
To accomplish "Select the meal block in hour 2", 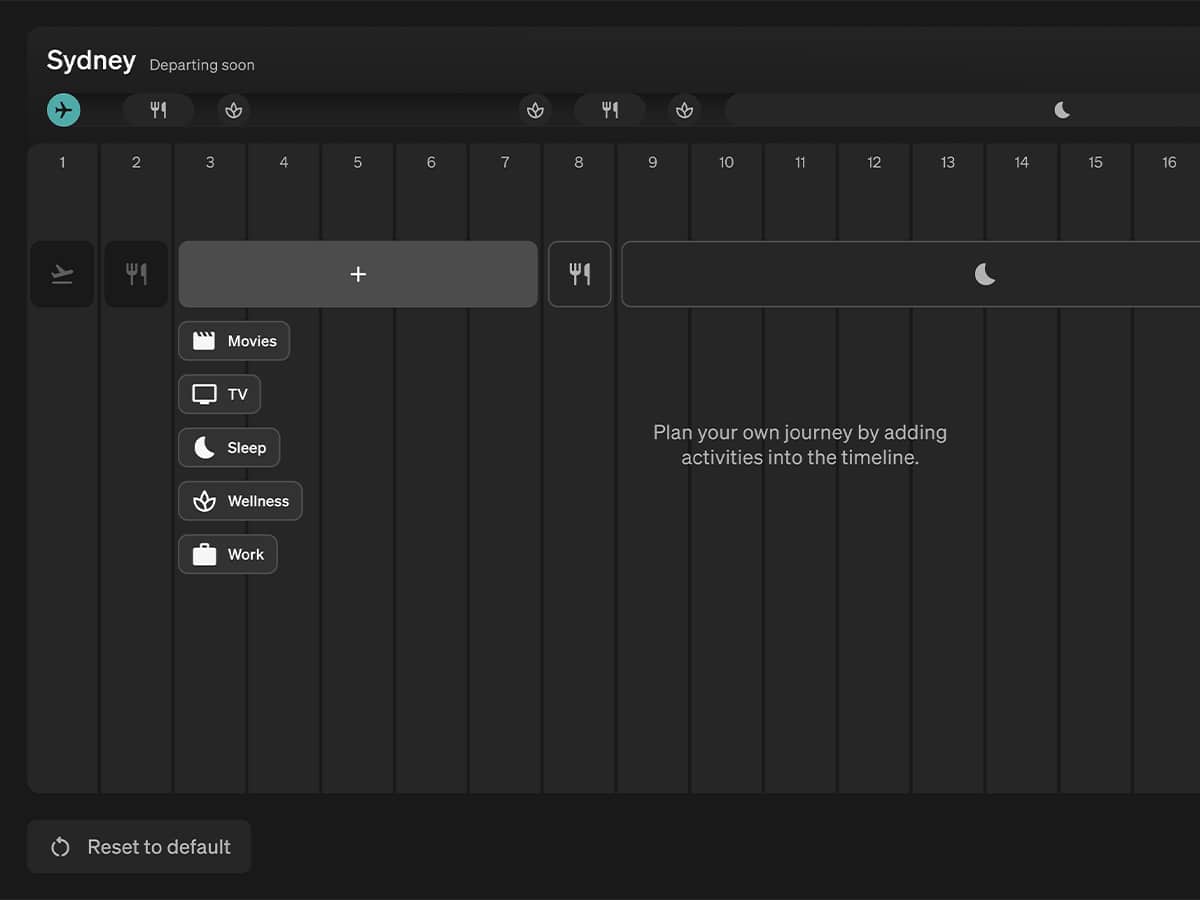I will (x=136, y=274).
